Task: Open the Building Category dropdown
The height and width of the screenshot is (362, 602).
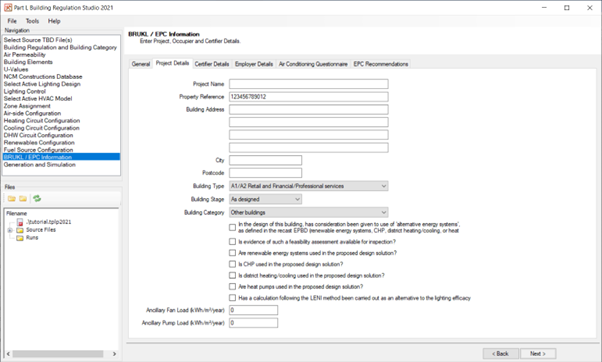Action: coord(308,212)
